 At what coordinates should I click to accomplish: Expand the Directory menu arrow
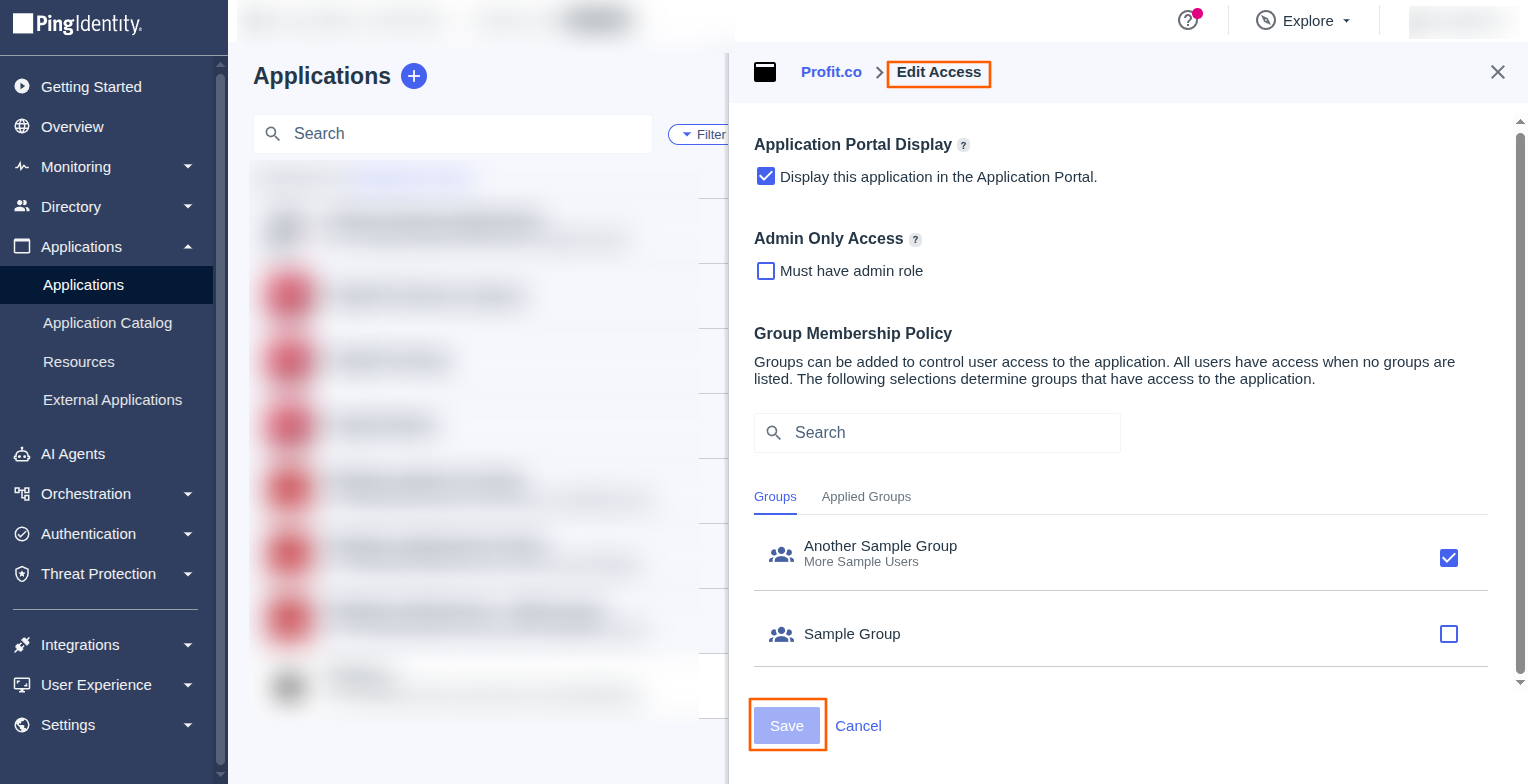tap(188, 207)
